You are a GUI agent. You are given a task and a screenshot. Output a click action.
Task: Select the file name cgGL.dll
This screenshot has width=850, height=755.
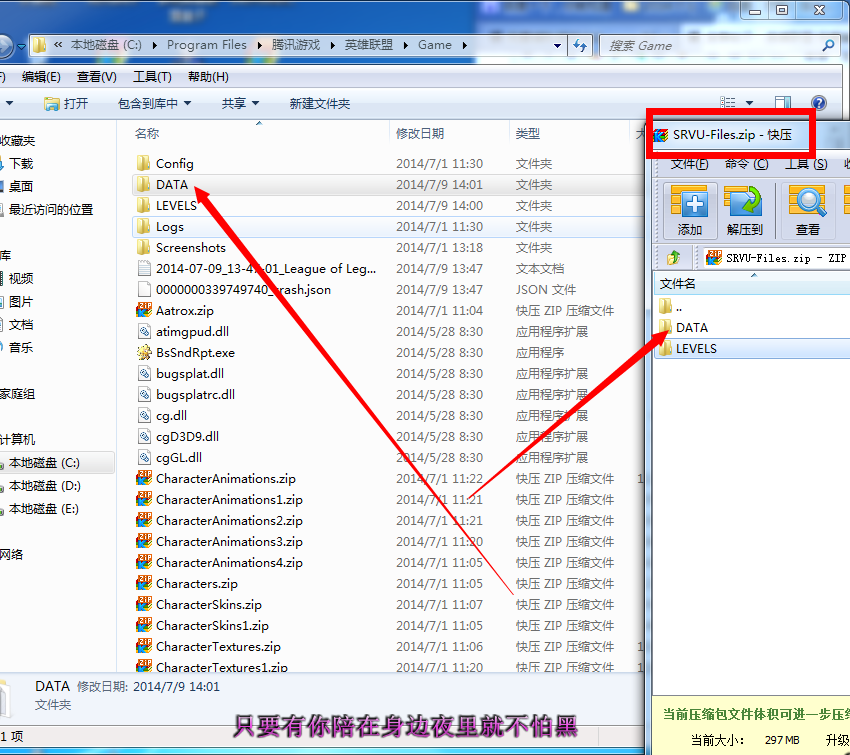179,458
